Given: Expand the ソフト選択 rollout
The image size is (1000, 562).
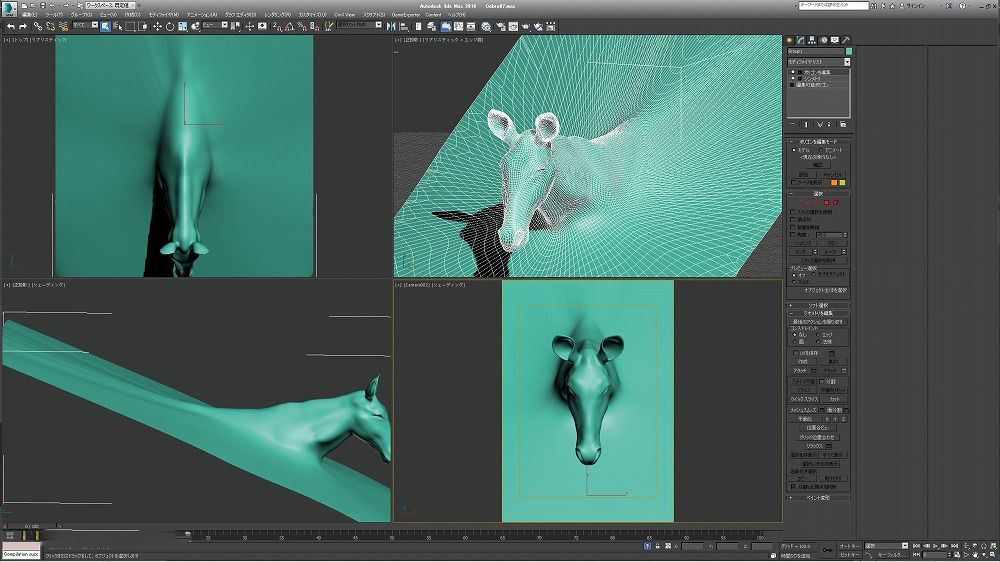Looking at the screenshot, I should click(x=819, y=305).
